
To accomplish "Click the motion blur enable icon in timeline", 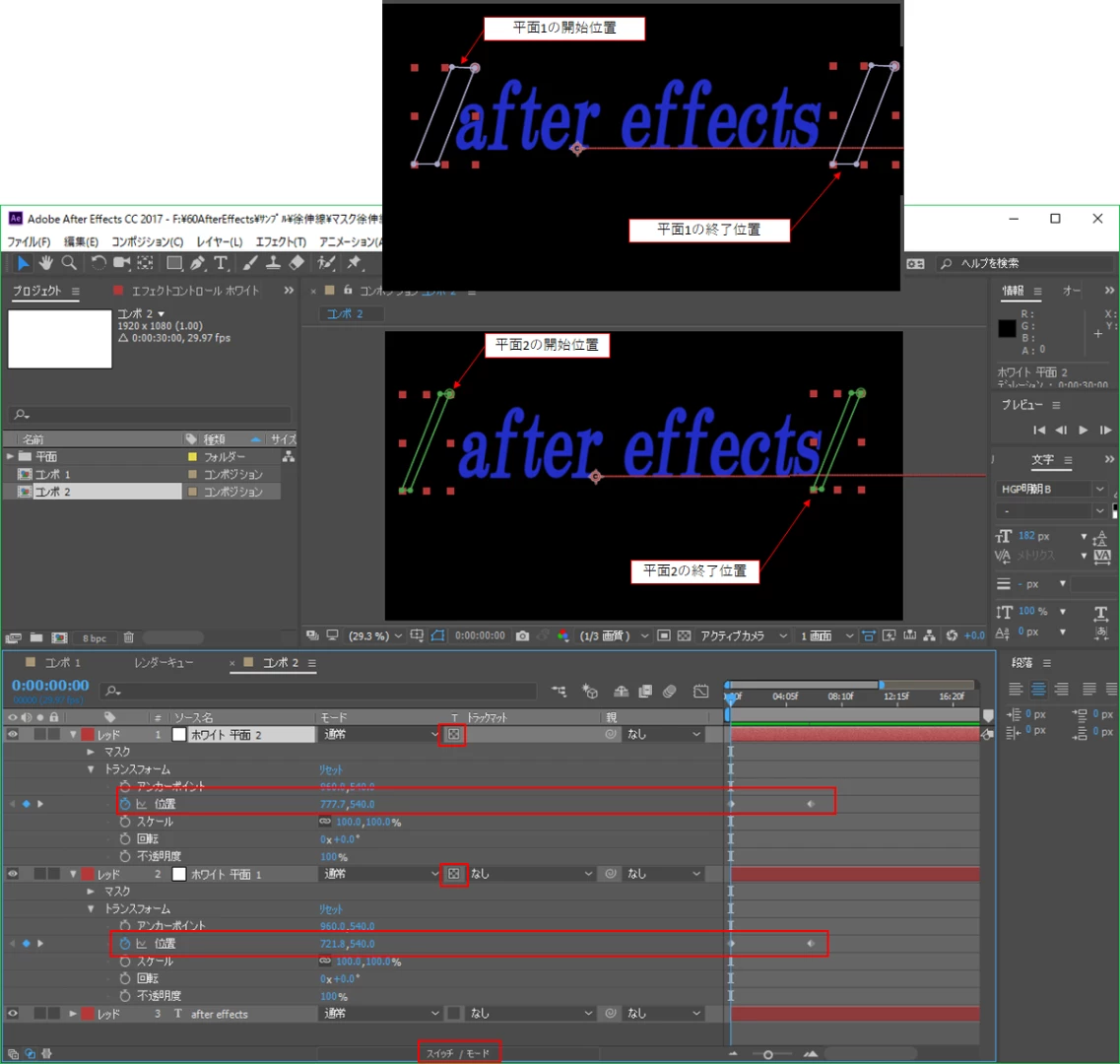I will (x=669, y=691).
